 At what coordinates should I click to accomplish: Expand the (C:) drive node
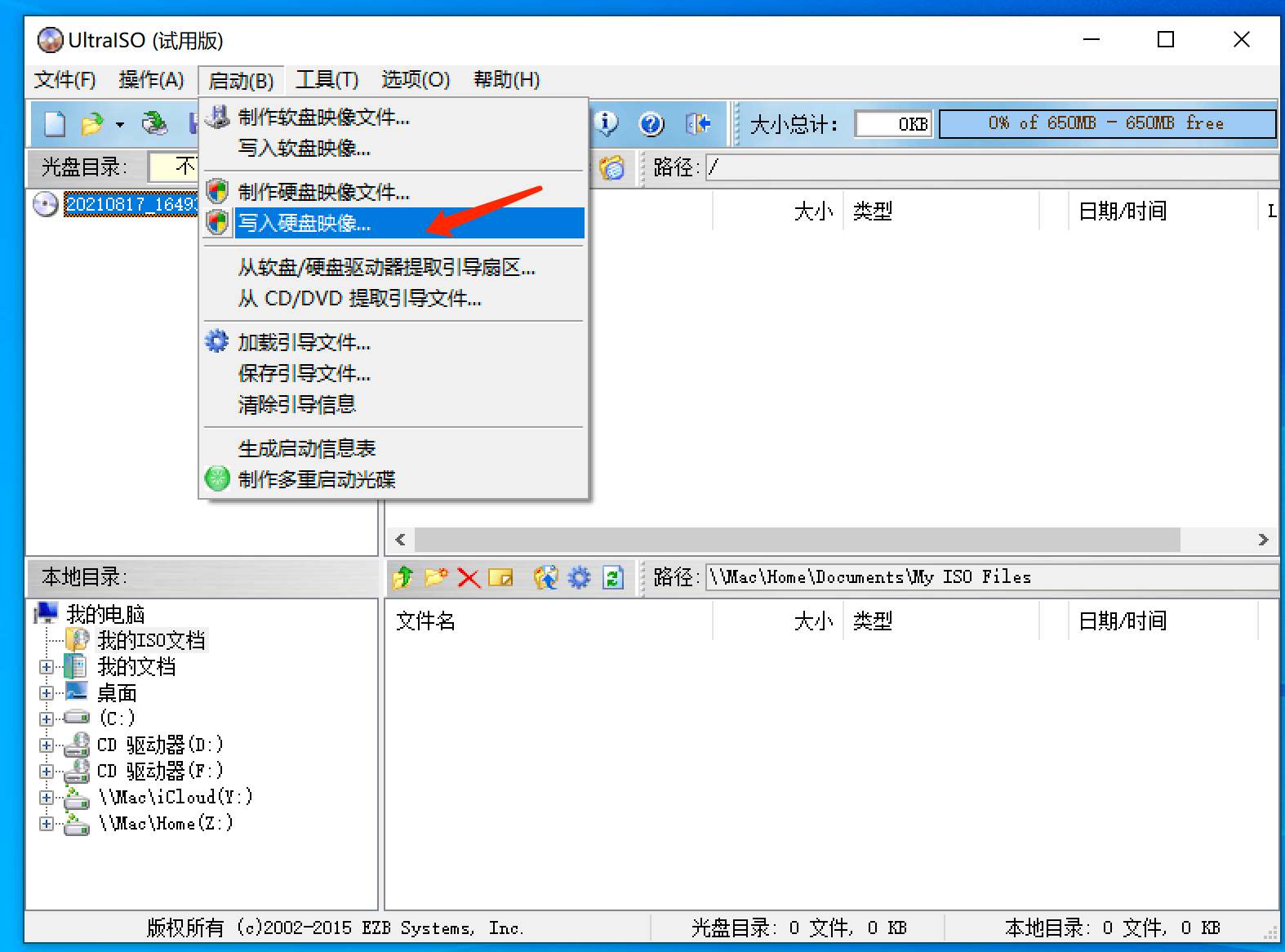click(x=47, y=719)
